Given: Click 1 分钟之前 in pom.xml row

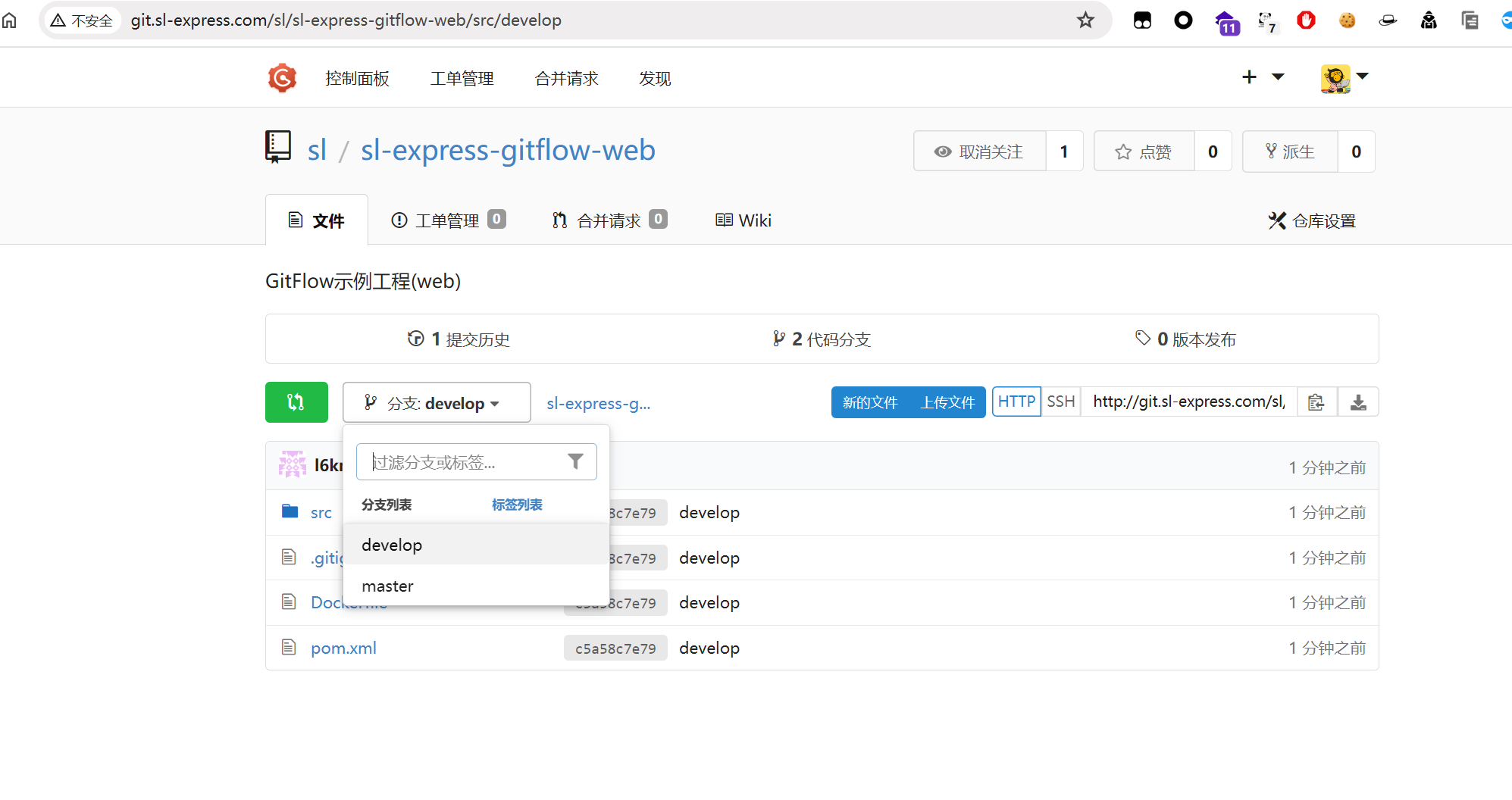Looking at the screenshot, I should click(x=1327, y=648).
